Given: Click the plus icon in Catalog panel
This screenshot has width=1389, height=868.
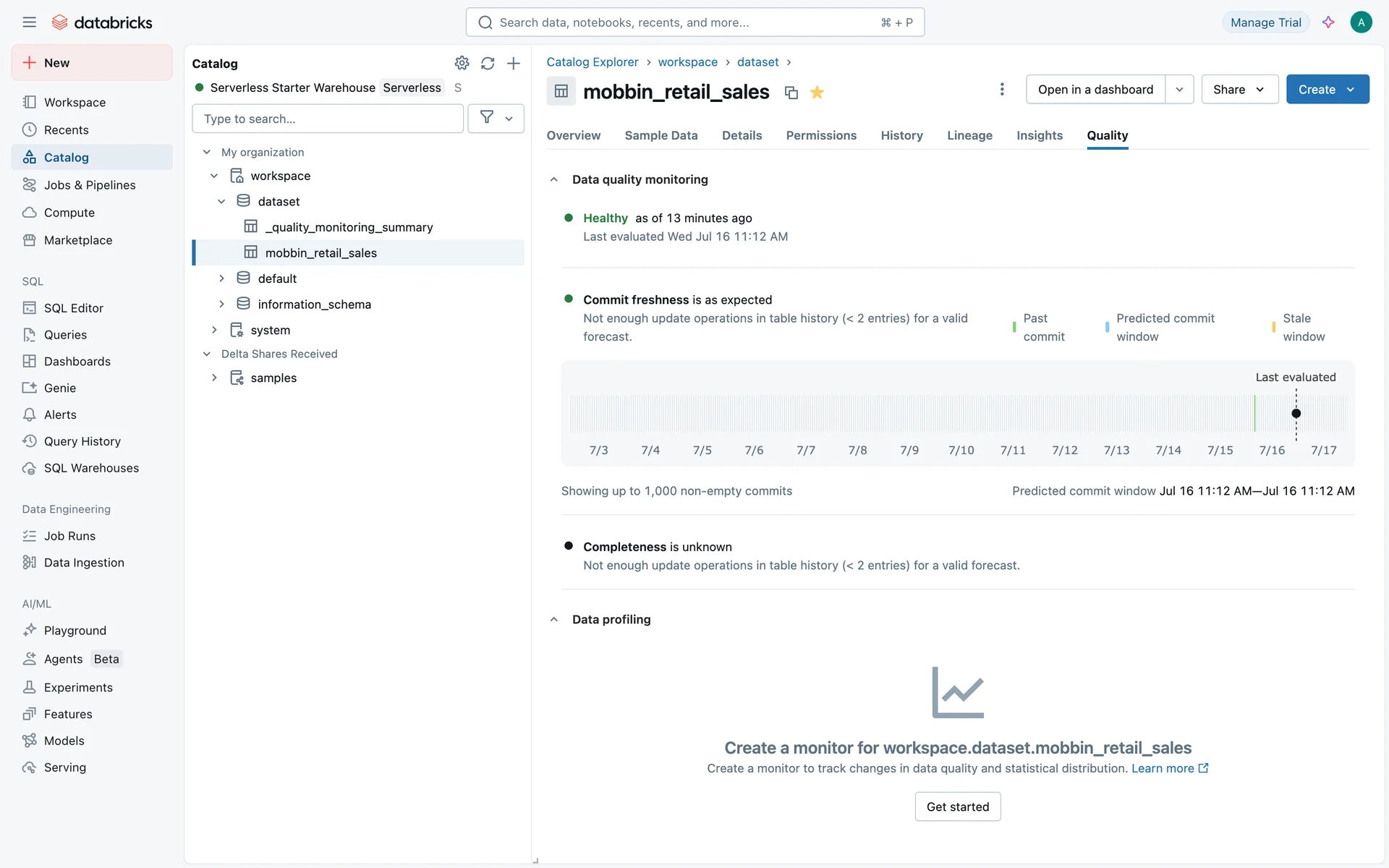Looking at the screenshot, I should coord(514,64).
